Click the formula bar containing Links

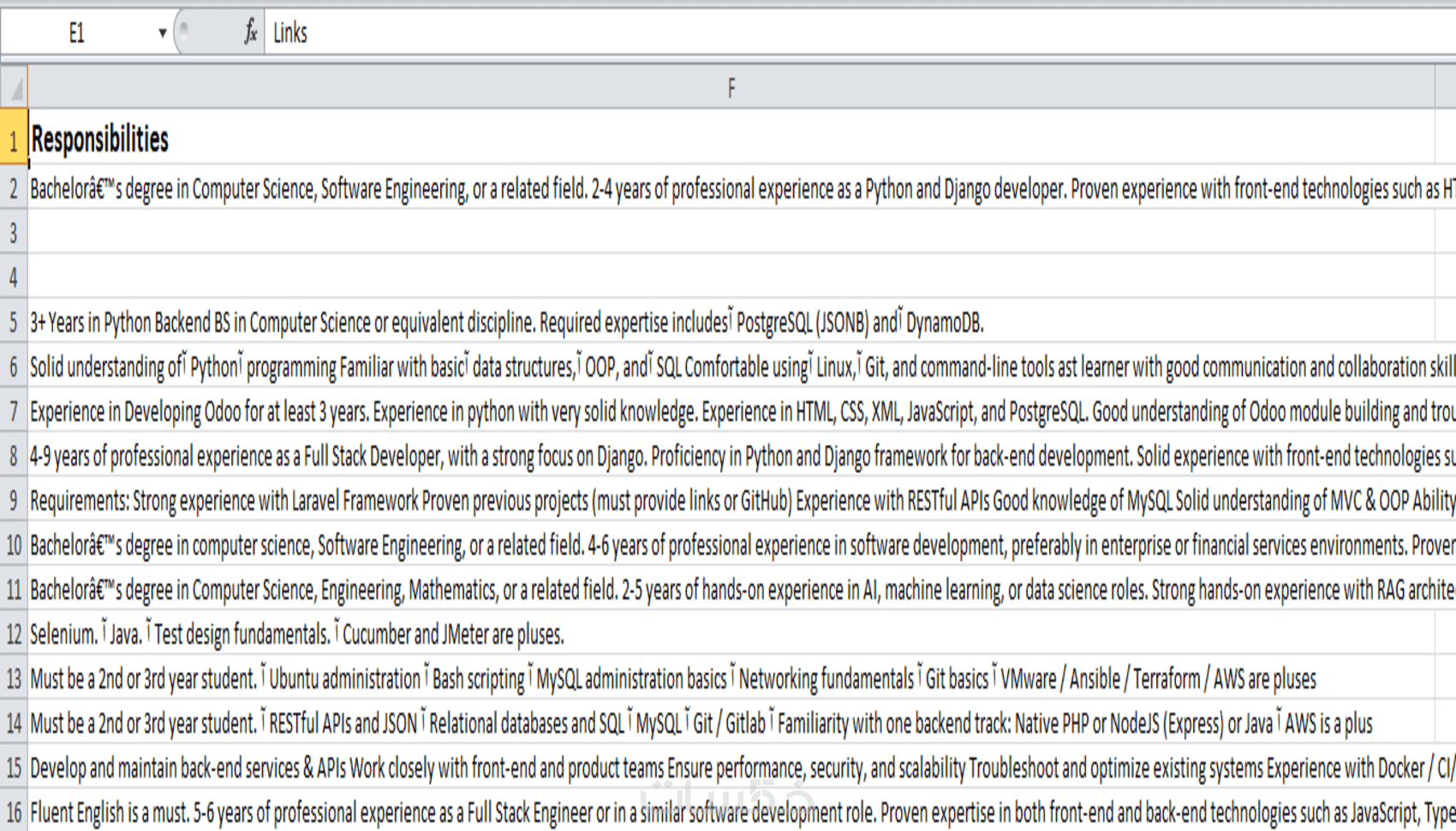tap(771, 33)
